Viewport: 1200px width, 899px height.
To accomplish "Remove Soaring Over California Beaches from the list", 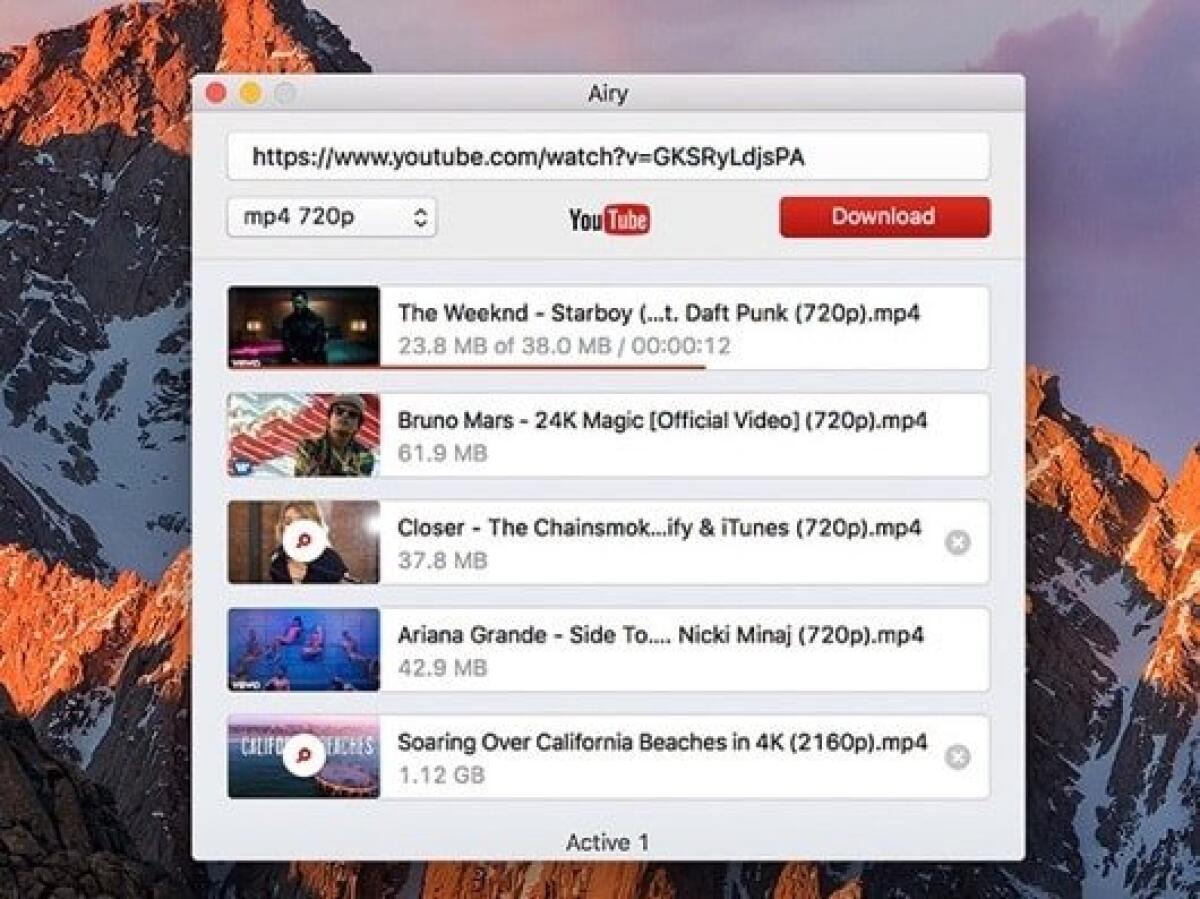I will [958, 758].
